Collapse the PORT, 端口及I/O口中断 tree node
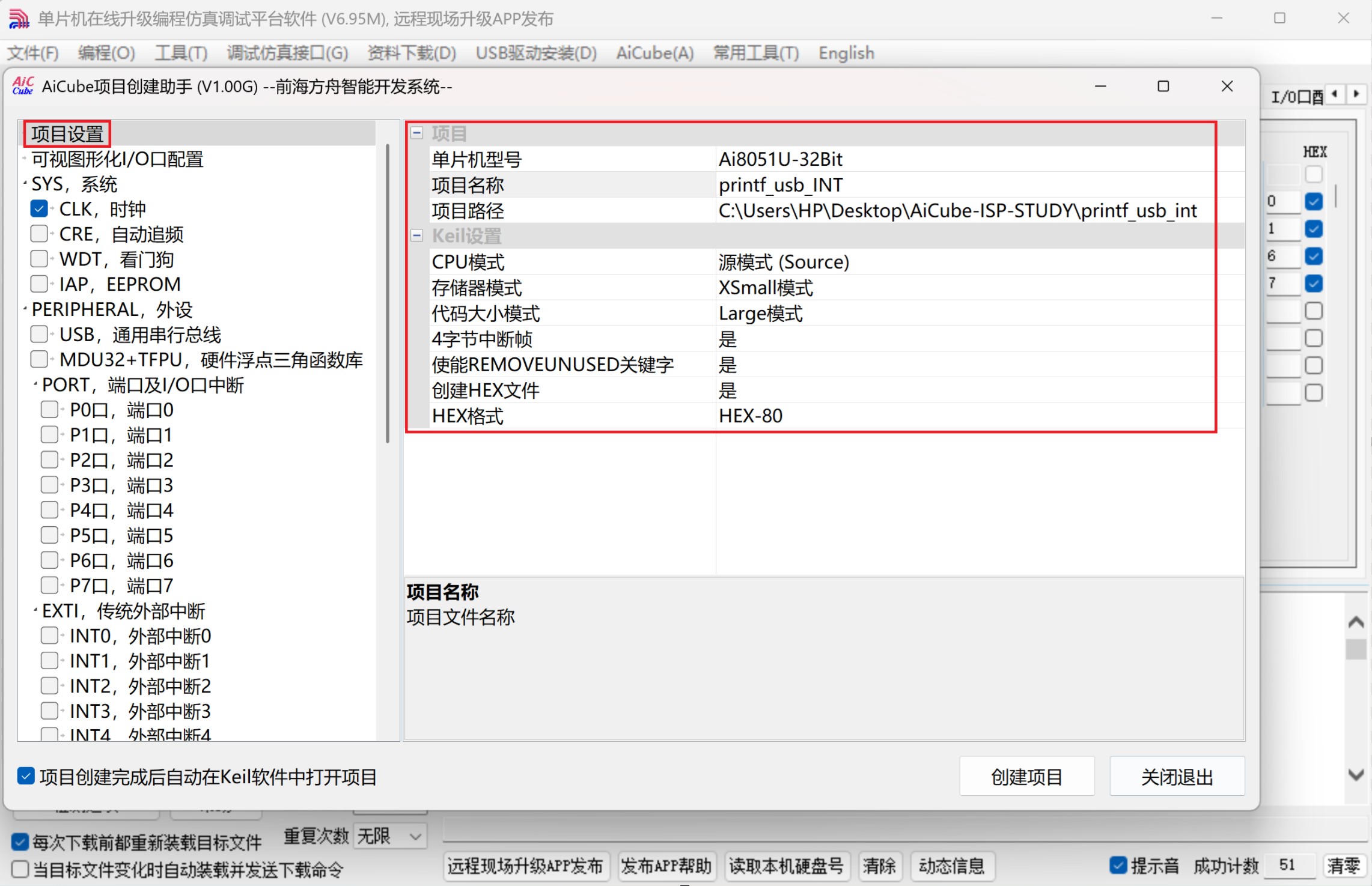The image size is (1372, 886). point(36,384)
